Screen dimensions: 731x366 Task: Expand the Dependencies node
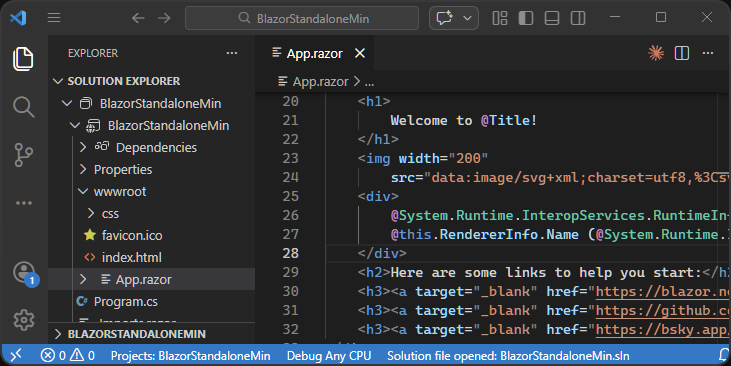coord(83,147)
